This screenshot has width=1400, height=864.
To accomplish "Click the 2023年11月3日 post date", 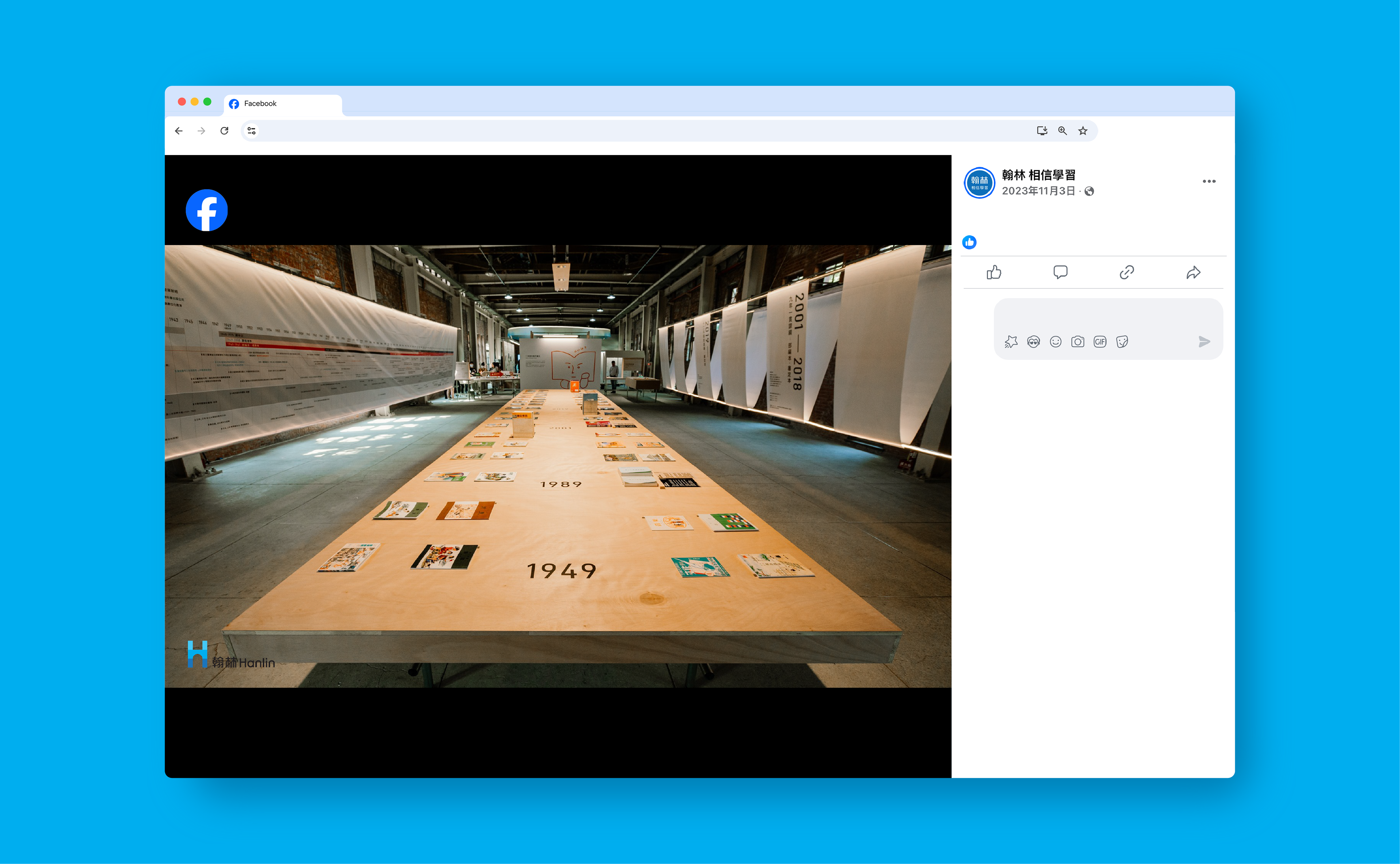I will [1038, 191].
